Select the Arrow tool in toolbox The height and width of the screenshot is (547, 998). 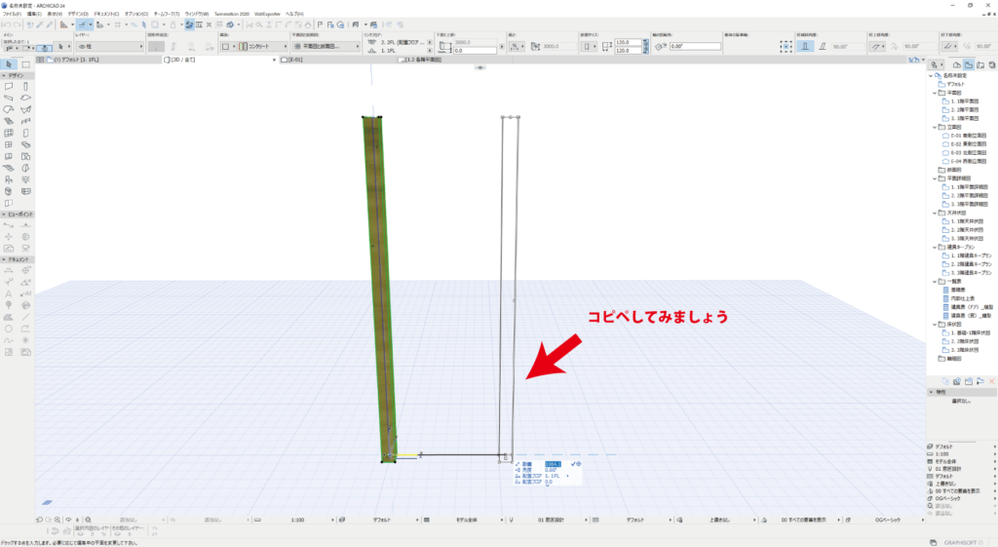(x=9, y=64)
